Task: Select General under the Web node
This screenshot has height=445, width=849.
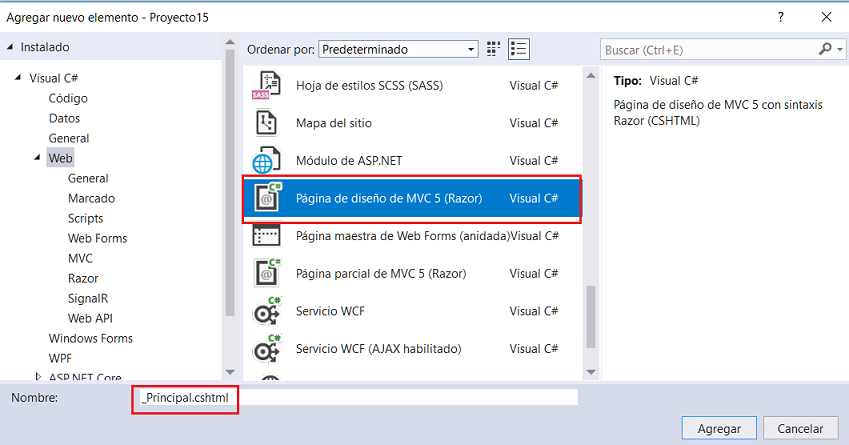Action: click(88, 178)
